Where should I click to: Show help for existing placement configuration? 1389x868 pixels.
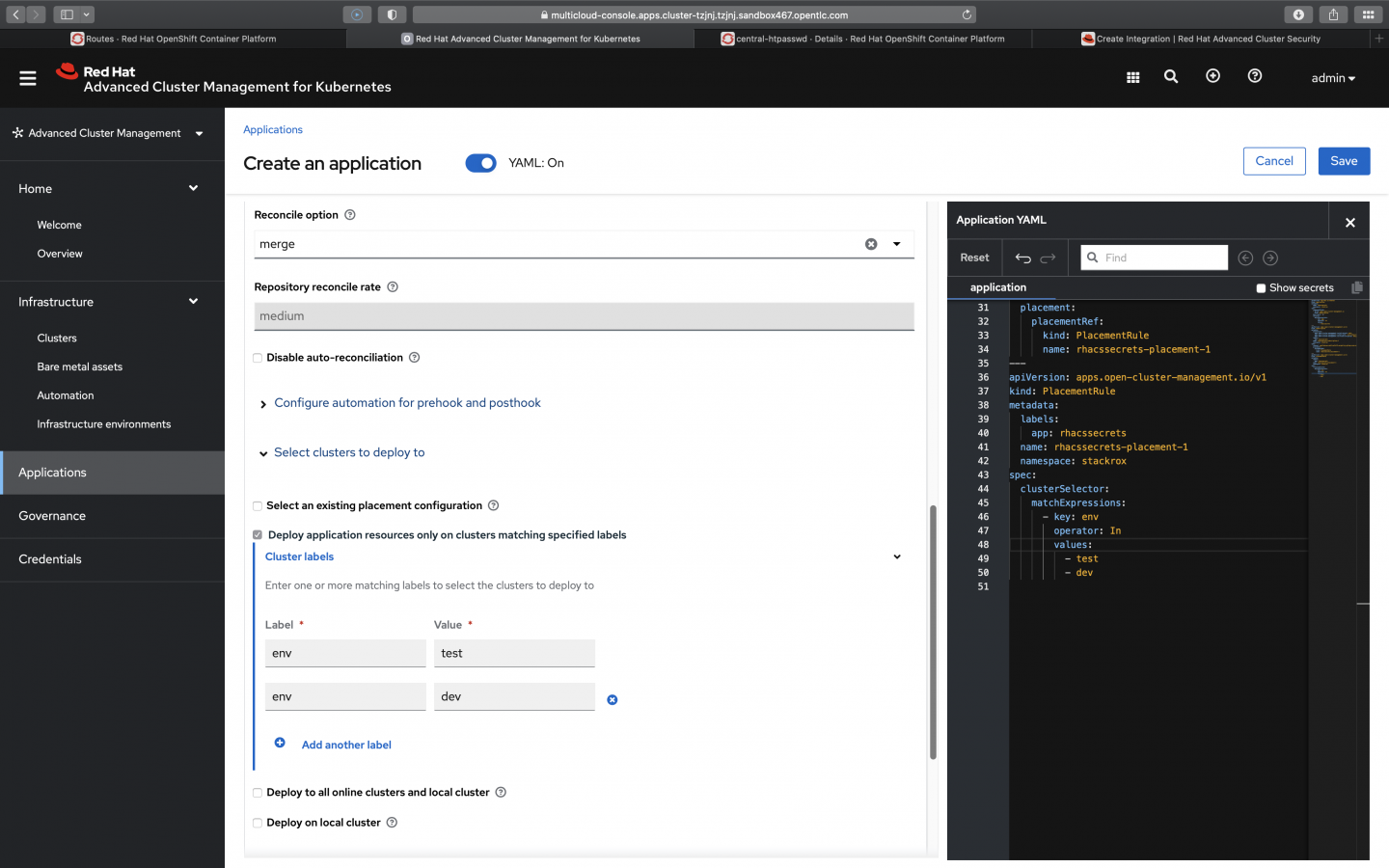tap(493, 505)
